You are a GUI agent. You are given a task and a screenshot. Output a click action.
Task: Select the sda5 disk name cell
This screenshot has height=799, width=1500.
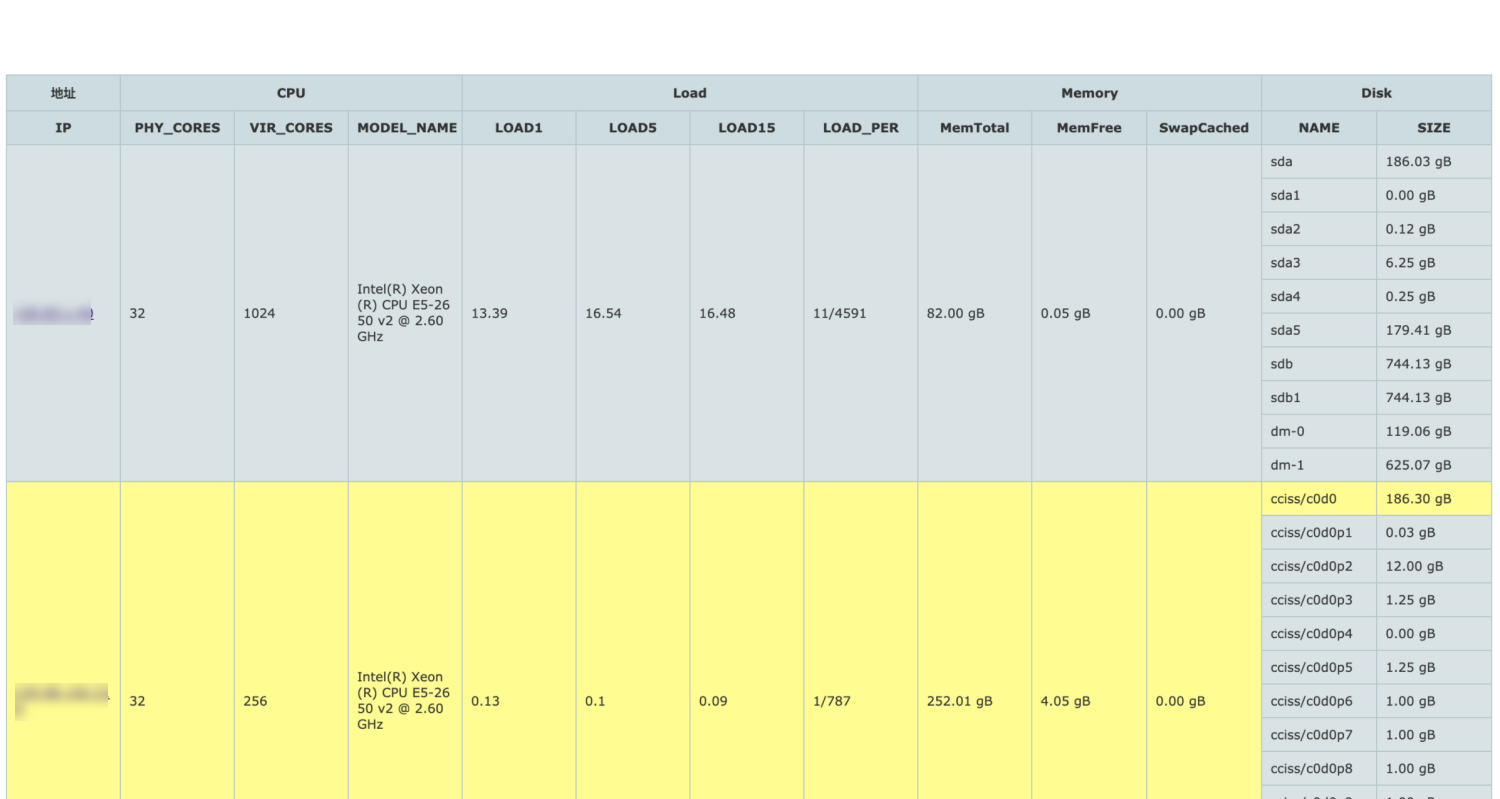pos(1319,331)
